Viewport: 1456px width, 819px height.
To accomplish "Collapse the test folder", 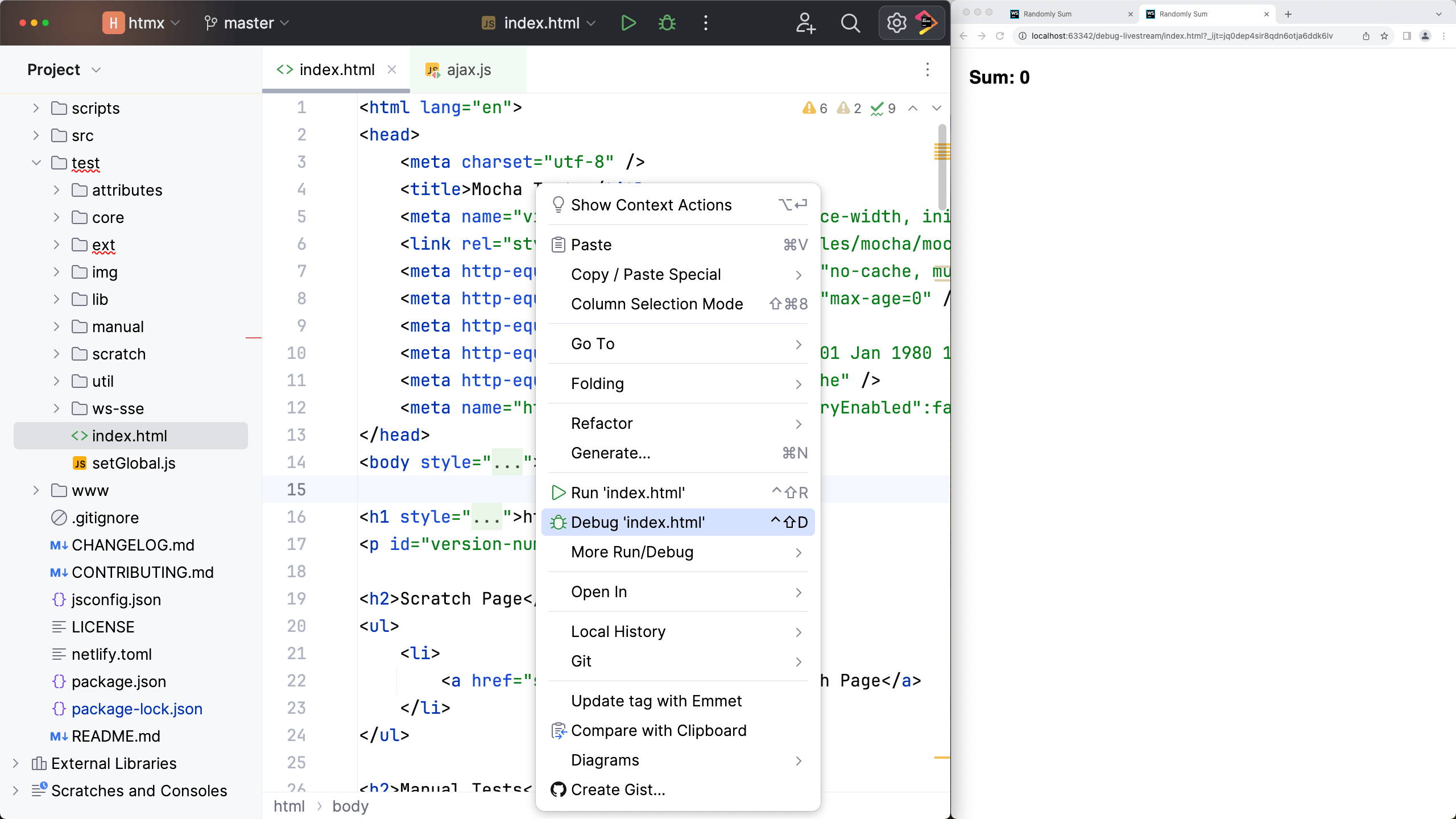I will point(36,163).
